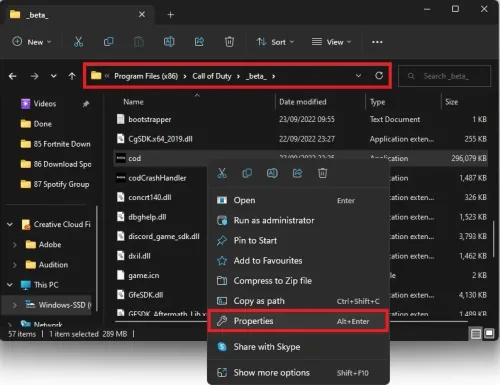Expand the Adobe folder in sidebar
This screenshot has width=500, height=385.
pos(14,245)
